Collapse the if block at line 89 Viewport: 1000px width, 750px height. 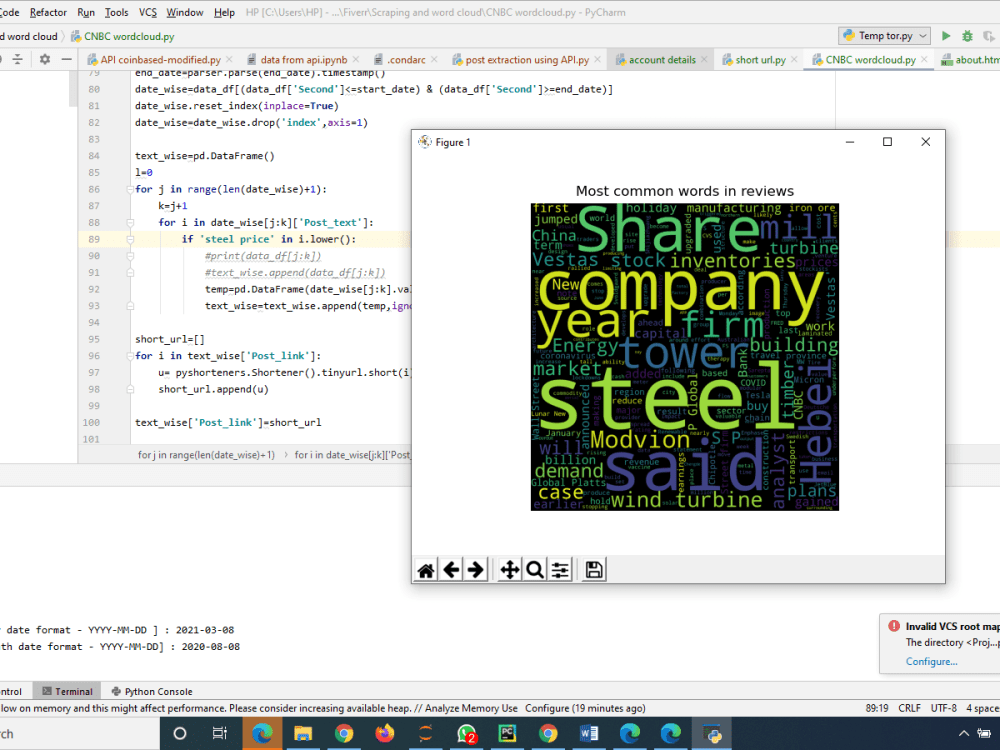coord(130,239)
